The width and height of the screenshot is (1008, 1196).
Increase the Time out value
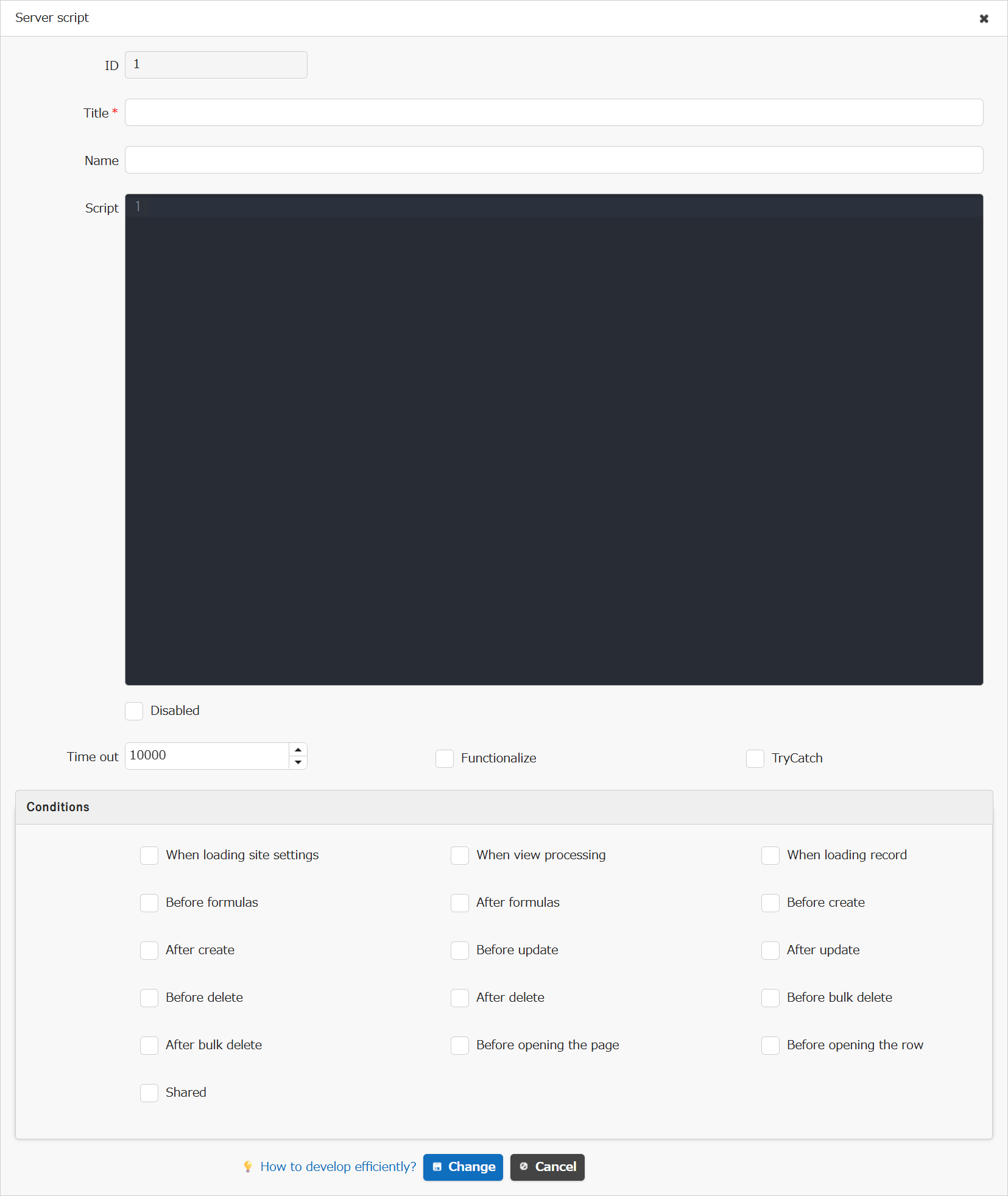(x=298, y=750)
